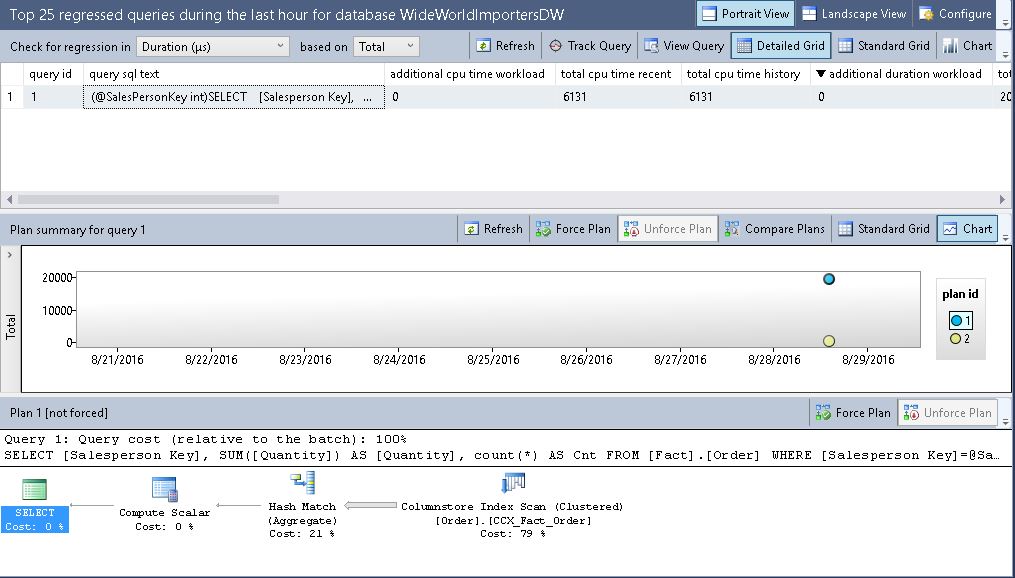Click the 6131 total cpu time recent cell

click(x=618, y=97)
